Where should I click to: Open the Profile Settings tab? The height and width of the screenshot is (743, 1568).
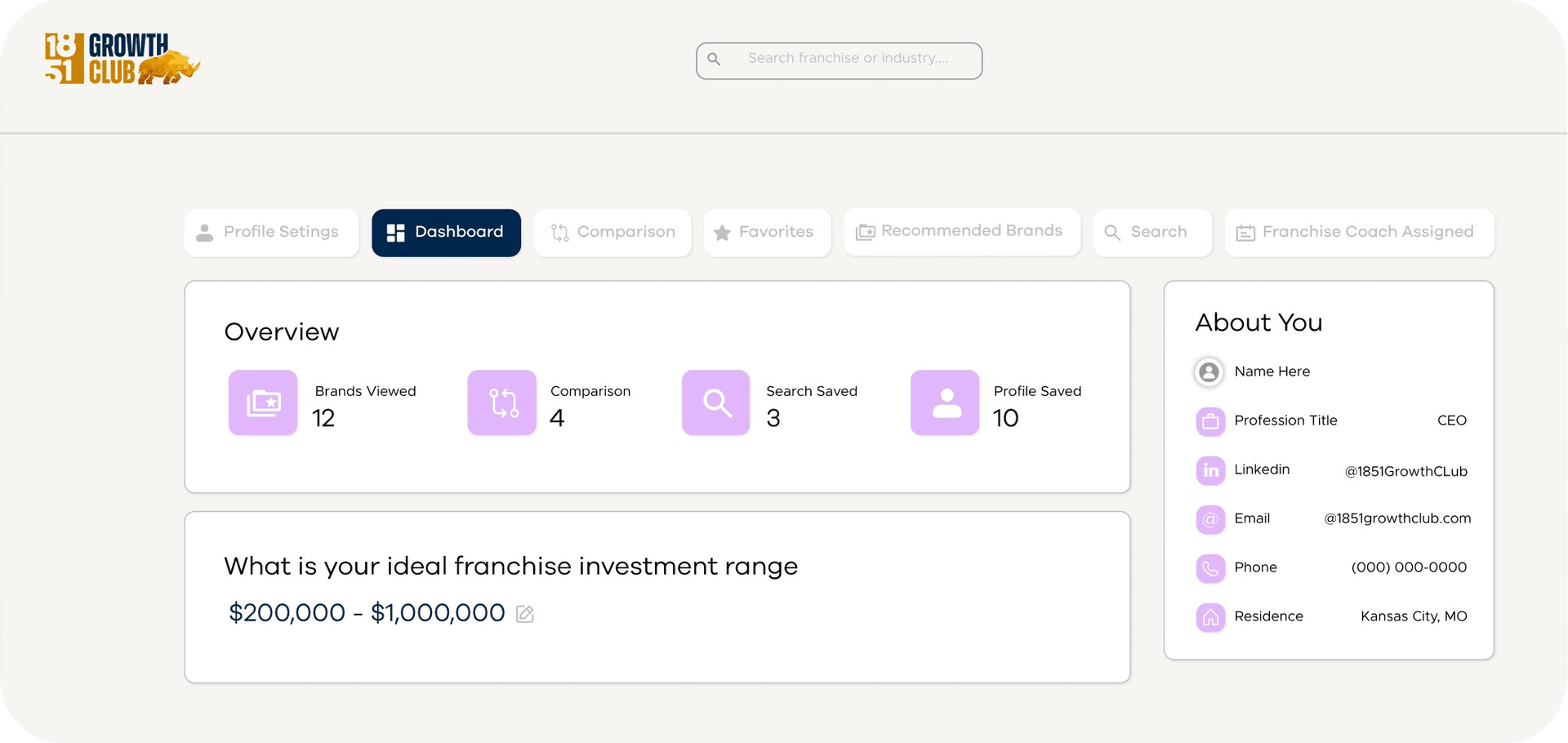pos(271,233)
